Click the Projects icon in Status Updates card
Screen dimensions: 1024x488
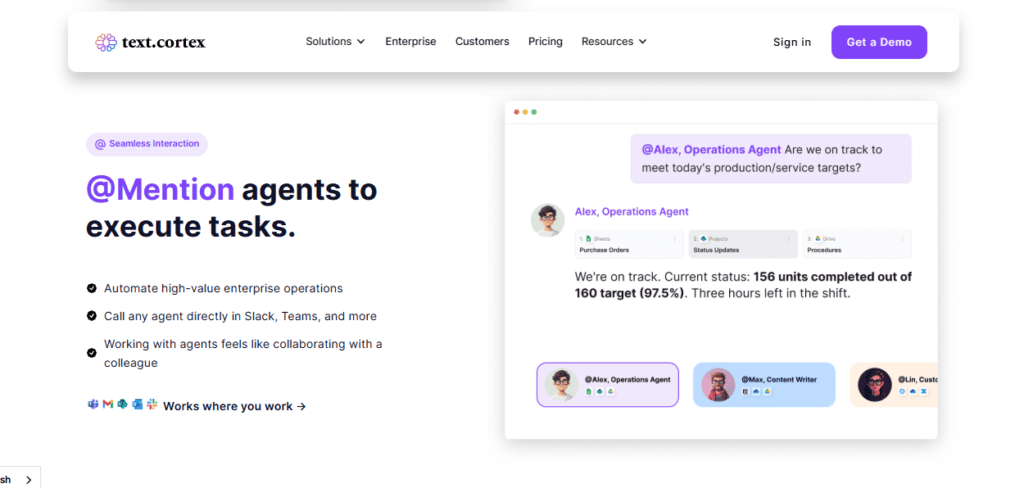(x=703, y=238)
